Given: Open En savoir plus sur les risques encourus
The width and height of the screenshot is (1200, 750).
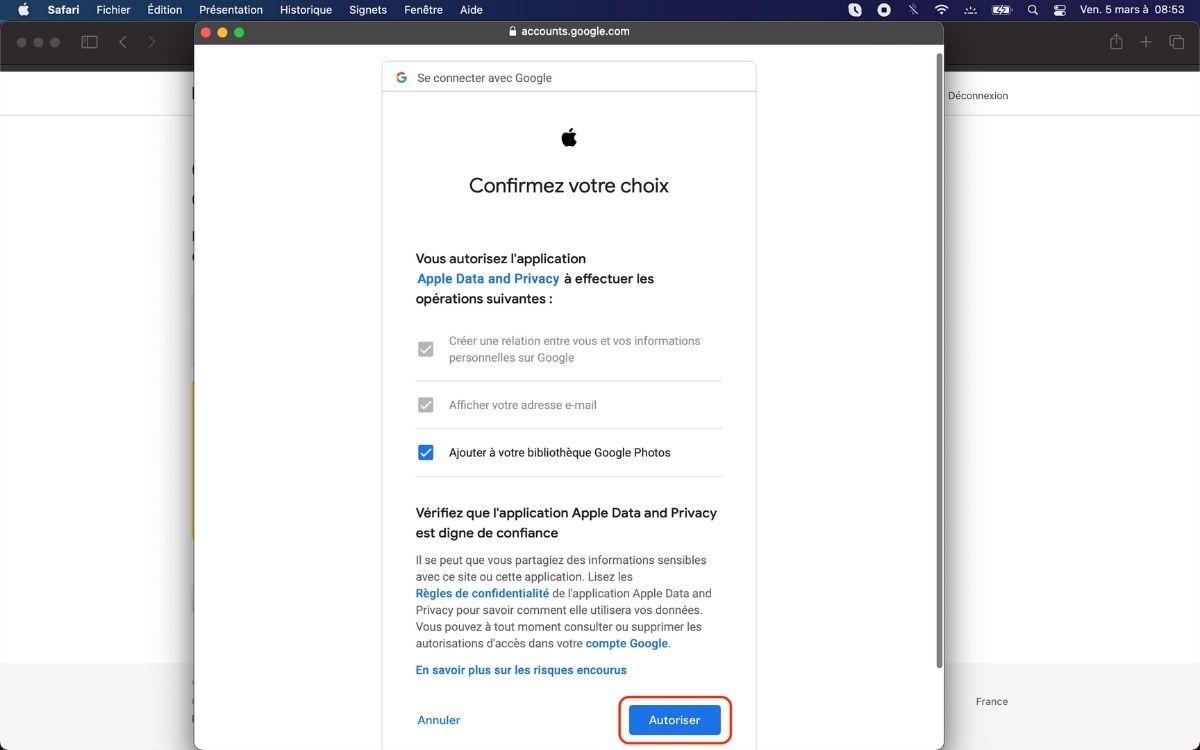Looking at the screenshot, I should click(x=521, y=670).
